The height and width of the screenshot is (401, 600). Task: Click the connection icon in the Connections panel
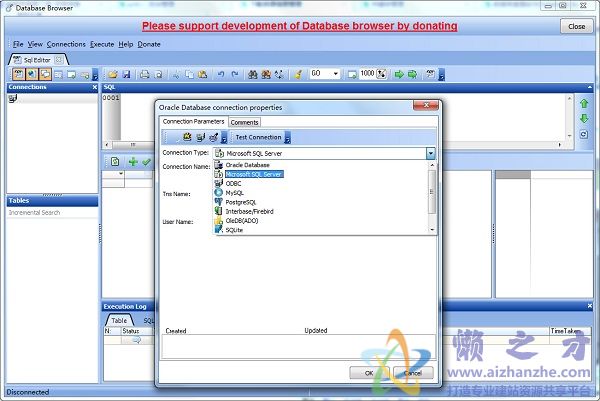[x=13, y=99]
